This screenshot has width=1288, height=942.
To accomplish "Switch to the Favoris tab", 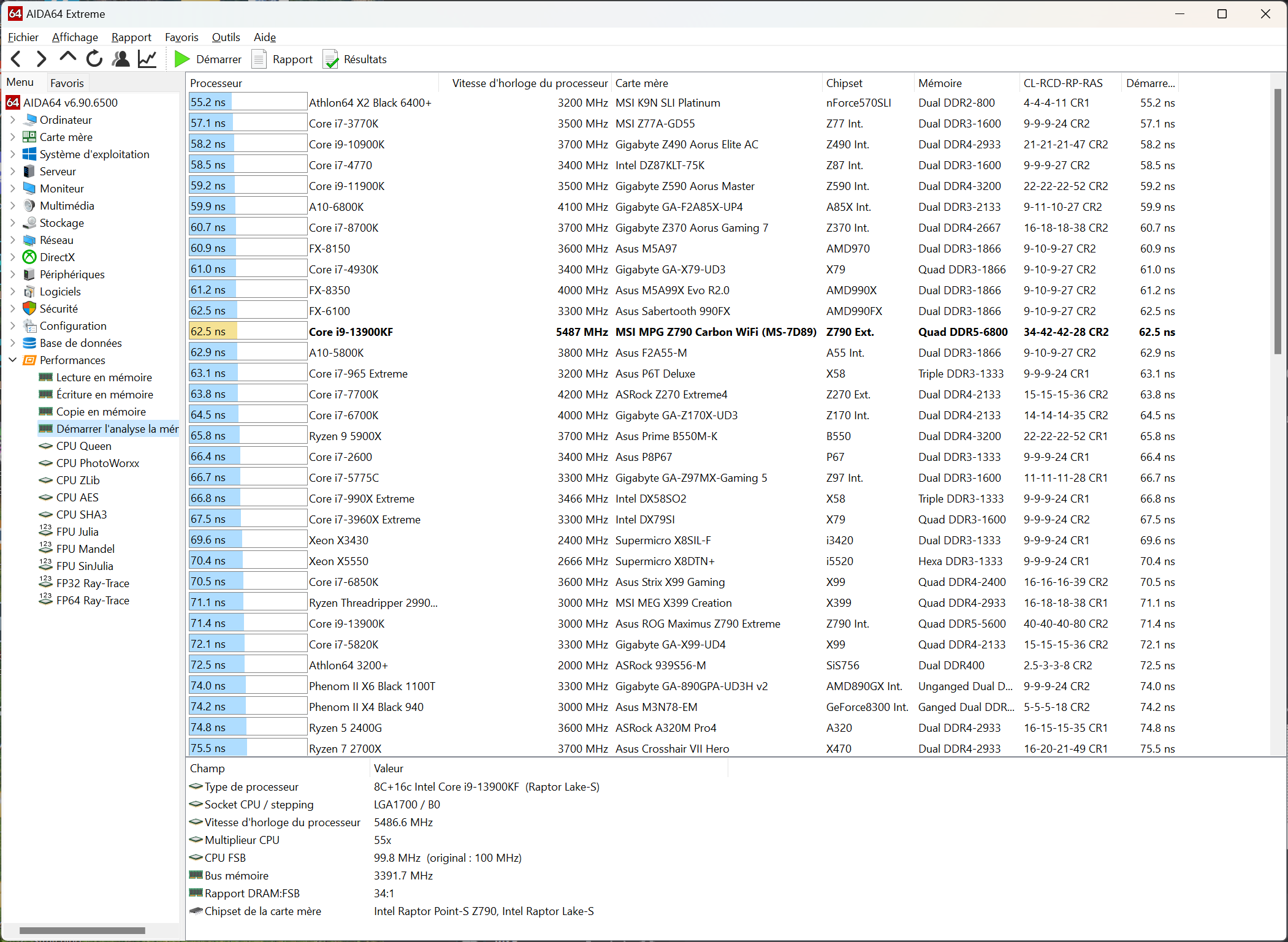I will coord(67,83).
